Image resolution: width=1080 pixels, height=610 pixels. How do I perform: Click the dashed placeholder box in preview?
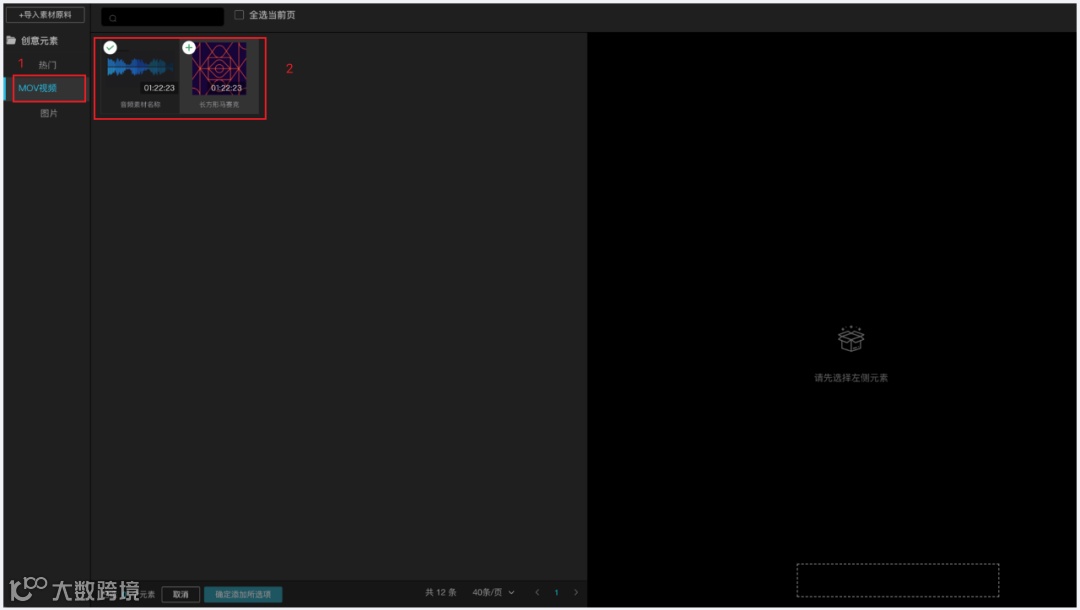tap(897, 580)
